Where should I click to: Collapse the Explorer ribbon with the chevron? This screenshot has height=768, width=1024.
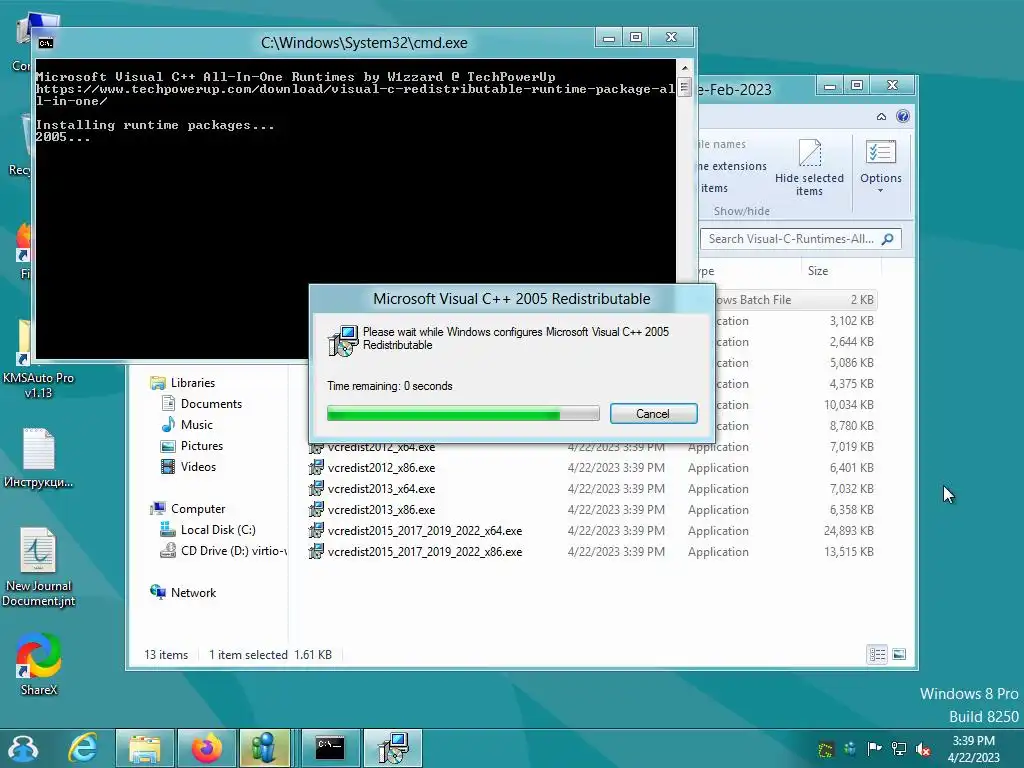pos(881,116)
